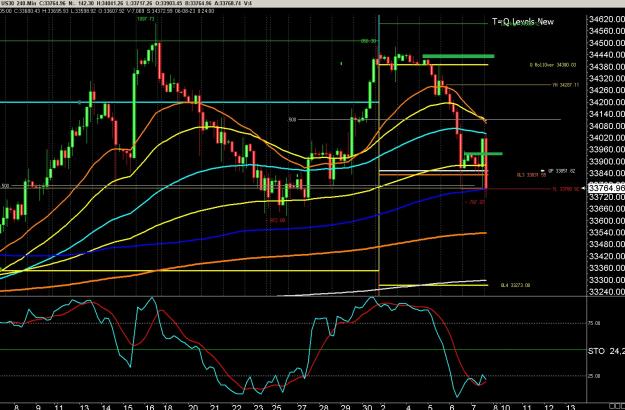Click date label 16 on time axis

tap(149, 407)
